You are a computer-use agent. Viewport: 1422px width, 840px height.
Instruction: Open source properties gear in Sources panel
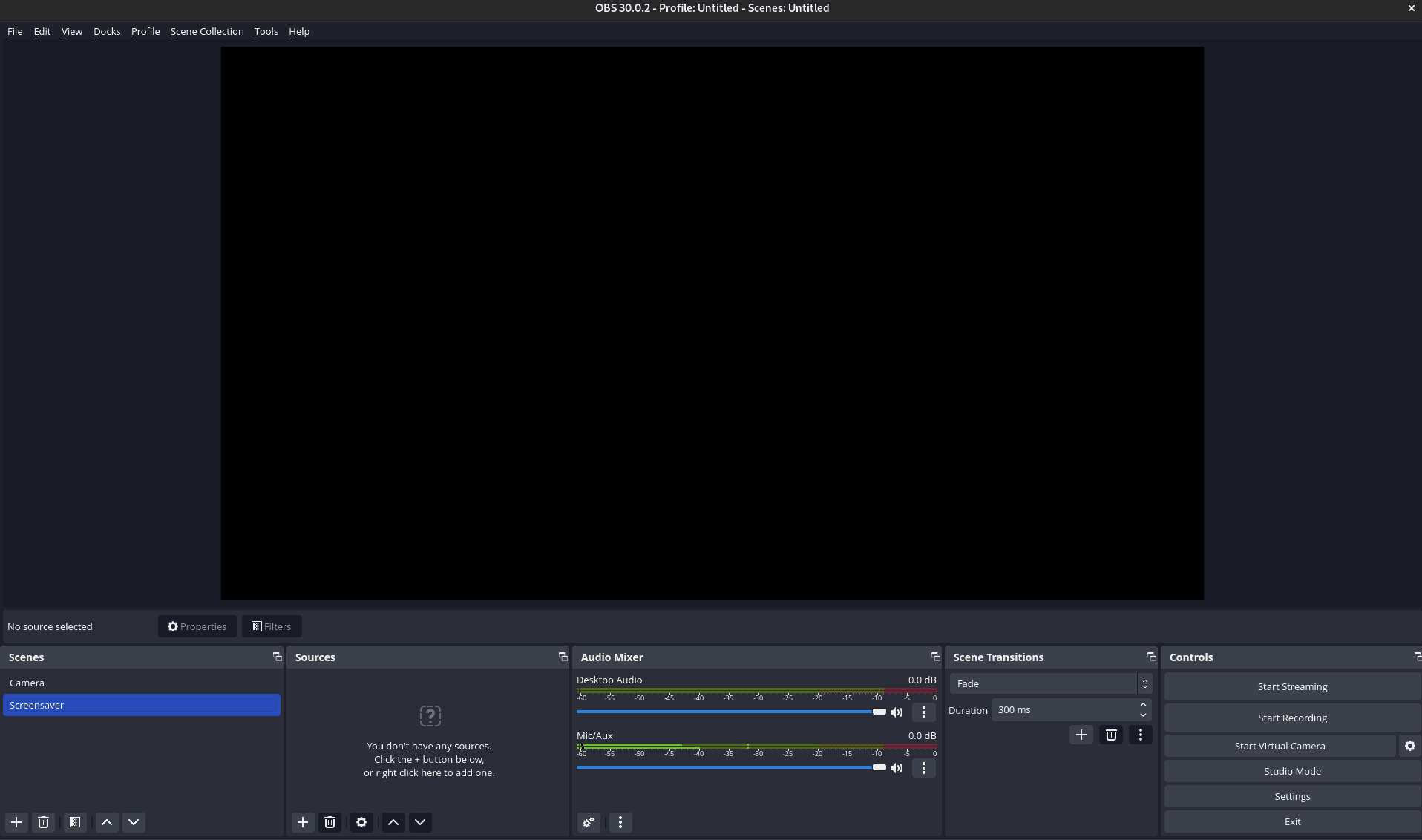tap(361, 822)
